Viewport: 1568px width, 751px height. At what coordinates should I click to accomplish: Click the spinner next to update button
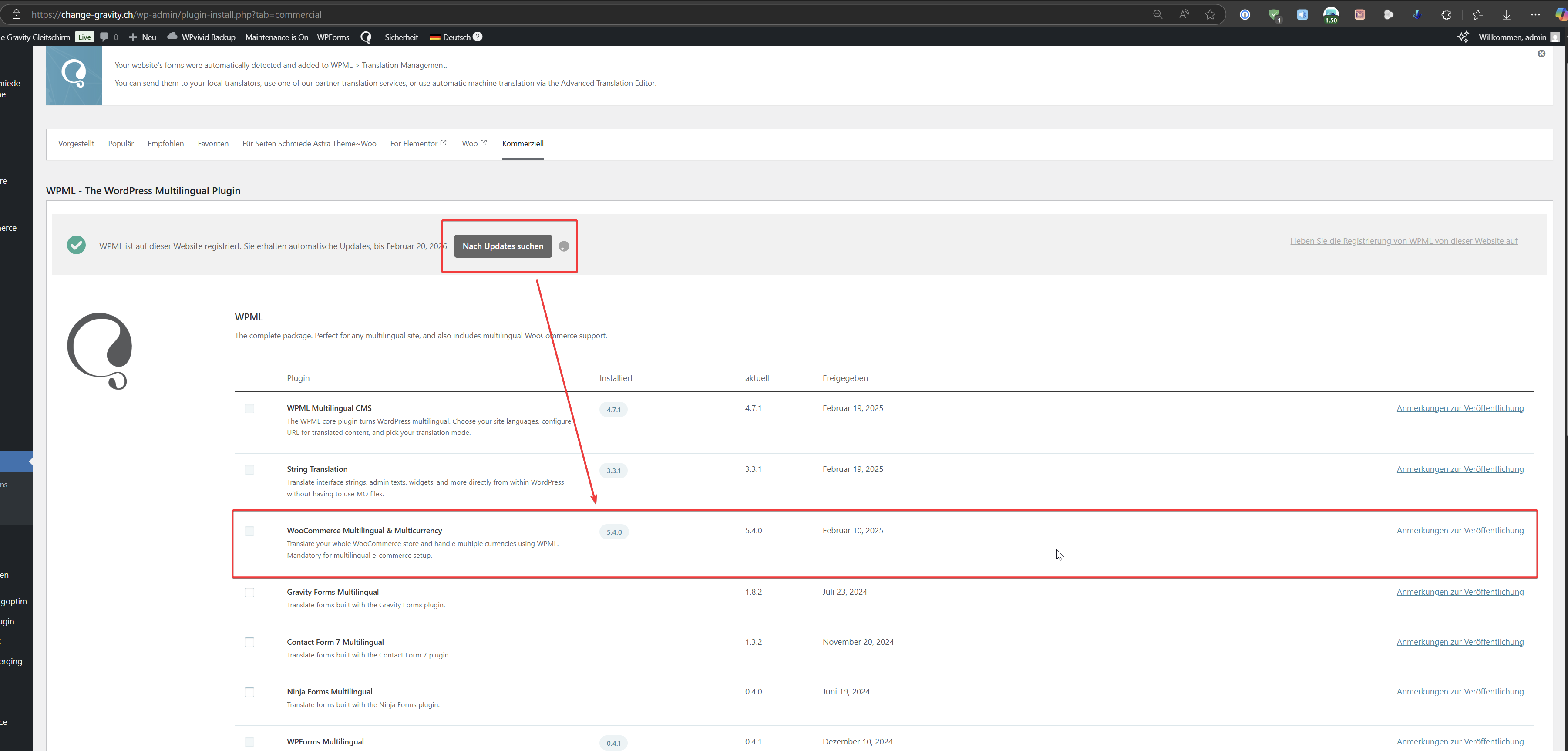[564, 246]
